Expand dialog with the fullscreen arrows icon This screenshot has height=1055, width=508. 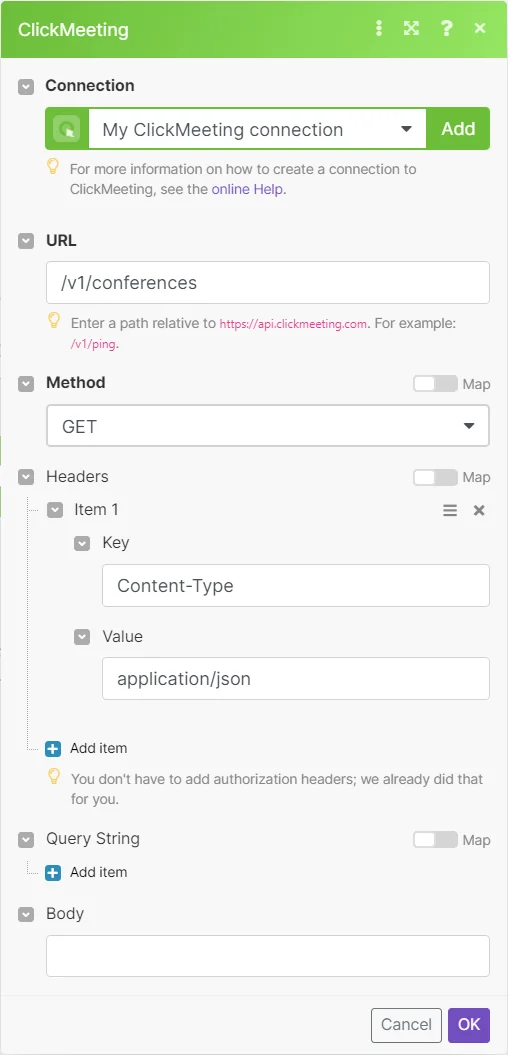(411, 28)
